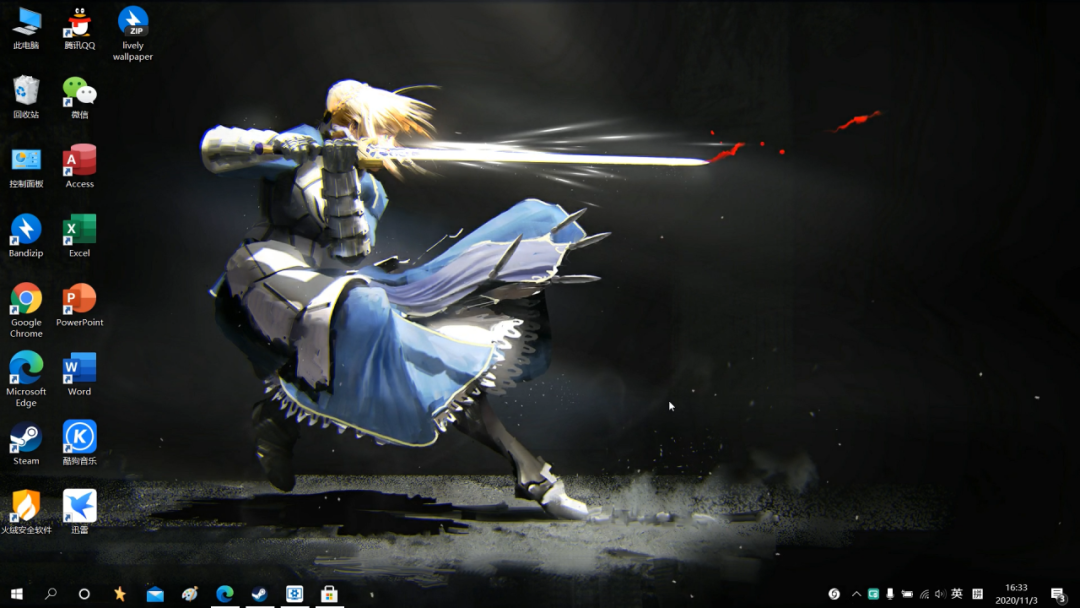Image resolution: width=1080 pixels, height=608 pixels.
Task: Open the Paint palette app on taskbar
Action: tap(189, 594)
